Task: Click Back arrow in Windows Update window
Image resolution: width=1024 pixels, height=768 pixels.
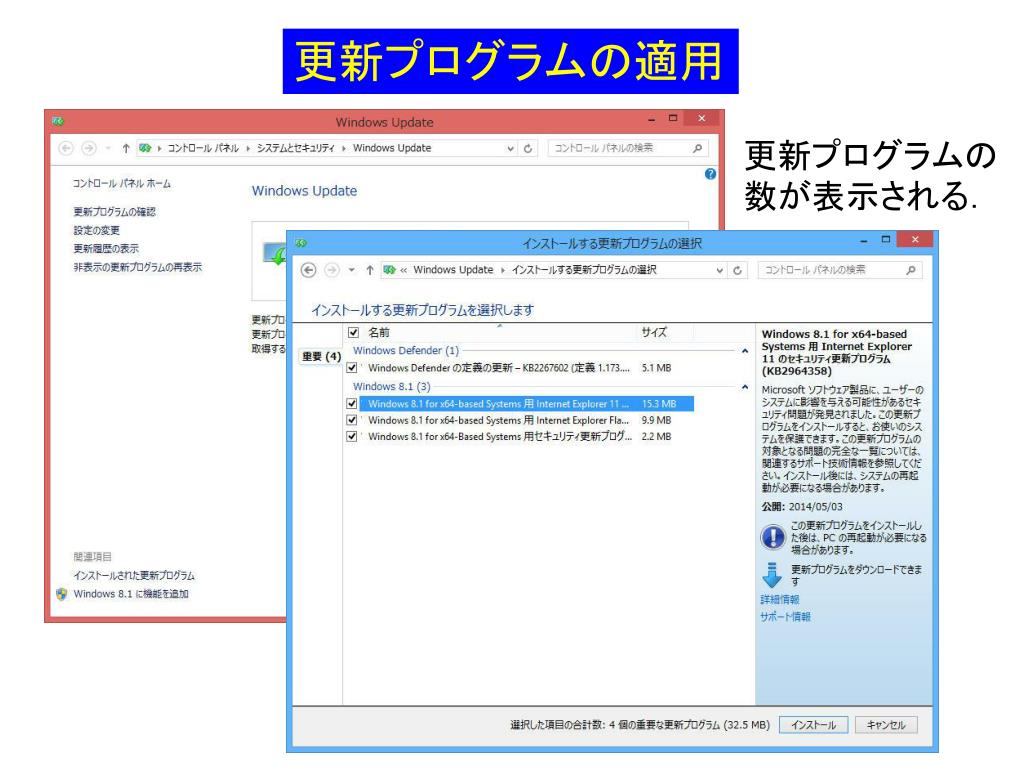Action: tap(66, 148)
